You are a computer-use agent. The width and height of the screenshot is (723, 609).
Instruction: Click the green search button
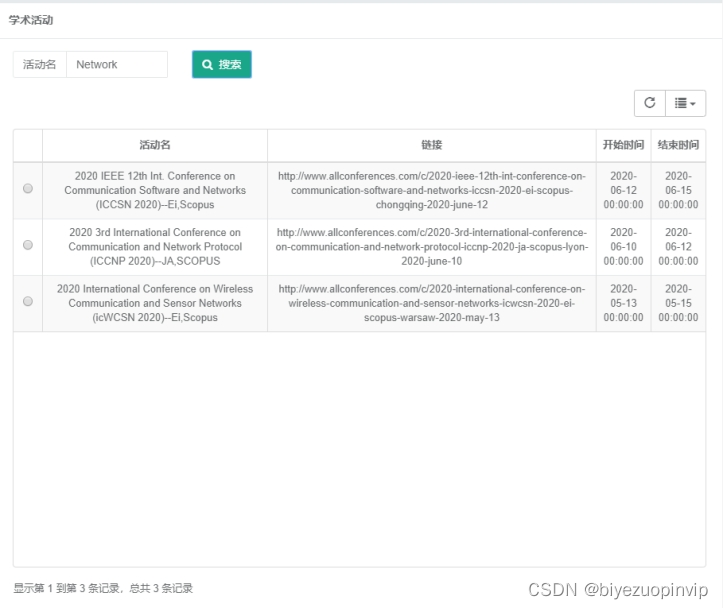(222, 65)
